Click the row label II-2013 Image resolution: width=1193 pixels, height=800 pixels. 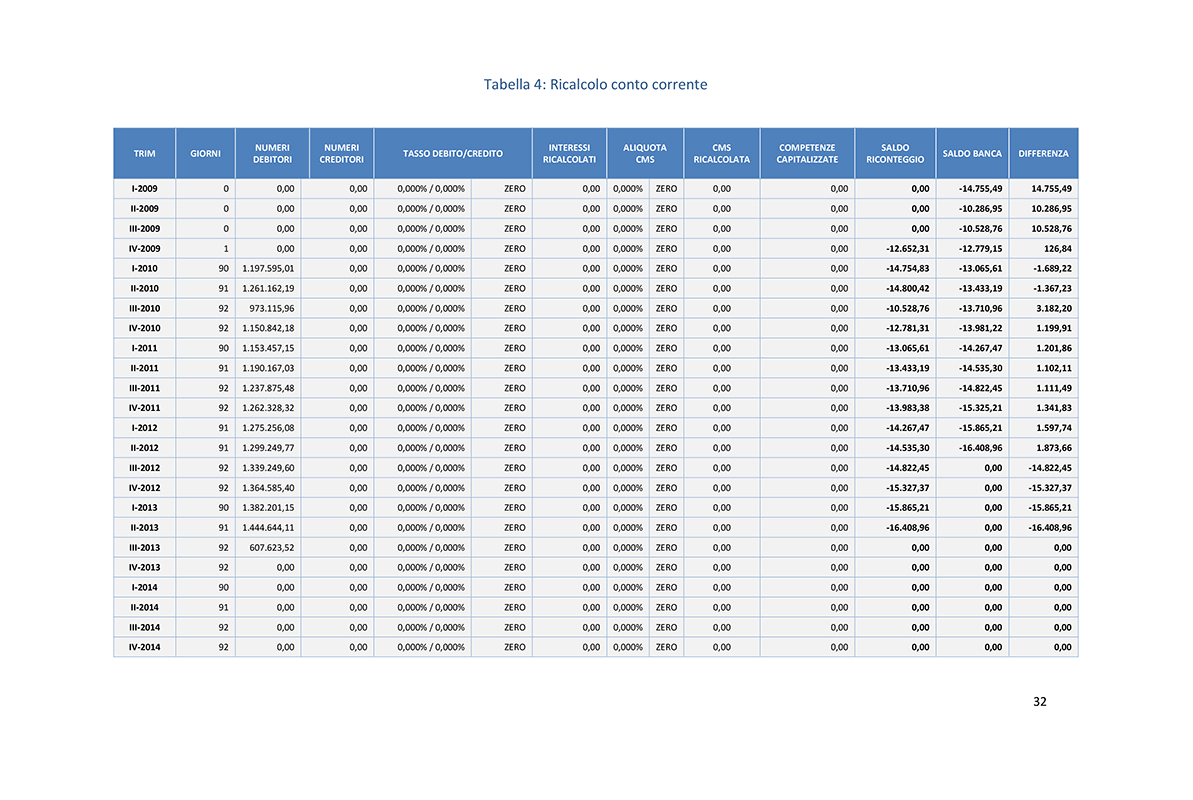pyautogui.click(x=145, y=527)
